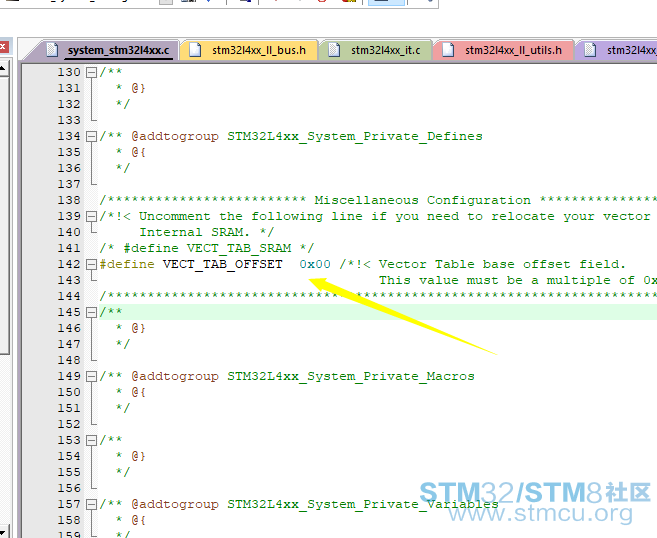
Task: Click the file icon on stm32l4xx_it.c tab
Action: pos(334,49)
